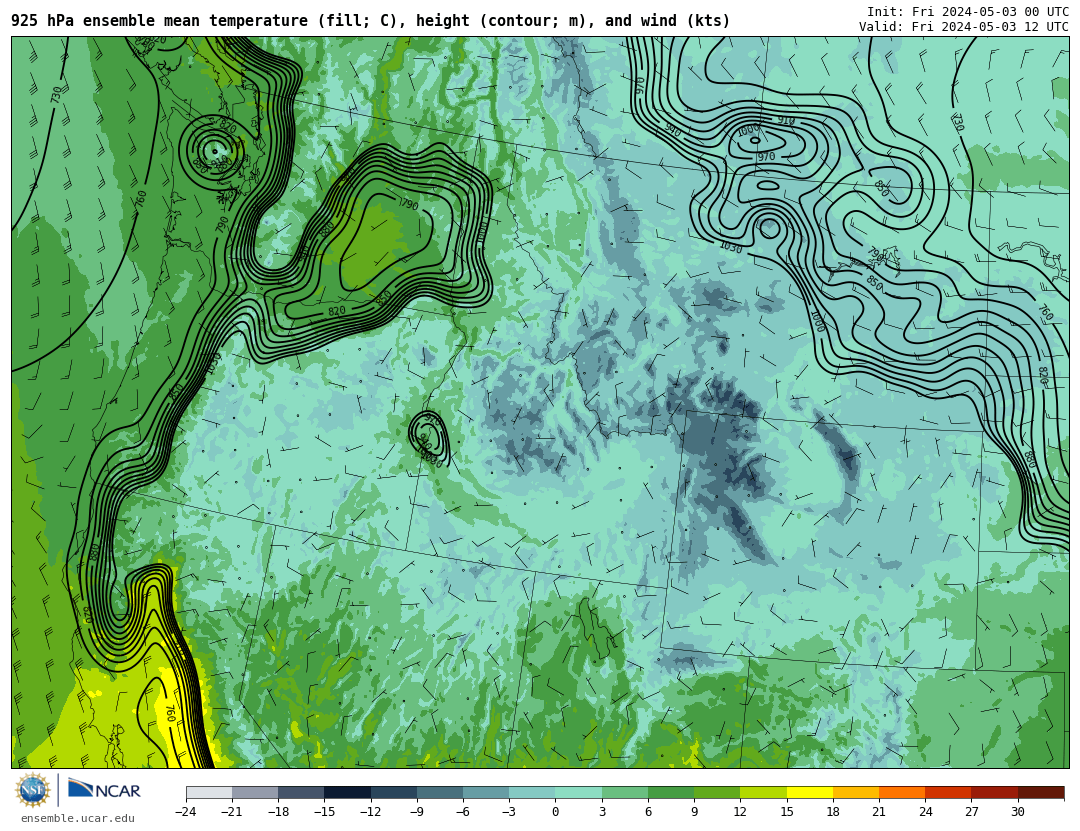Click the -6 colorbar tick label
The width and height of the screenshot is (1080, 831).
click(x=463, y=812)
